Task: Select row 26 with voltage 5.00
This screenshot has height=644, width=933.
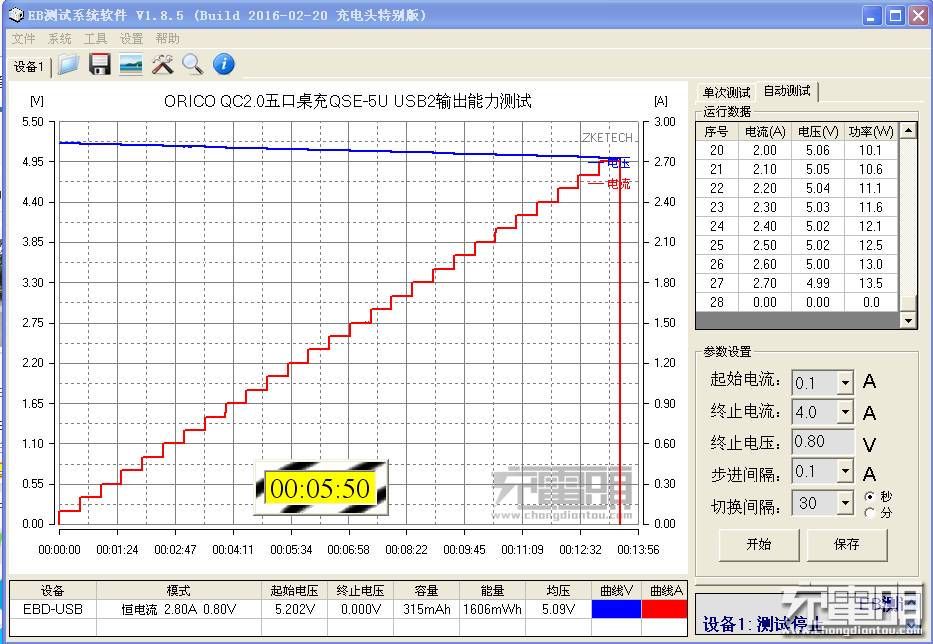Action: pos(797,264)
